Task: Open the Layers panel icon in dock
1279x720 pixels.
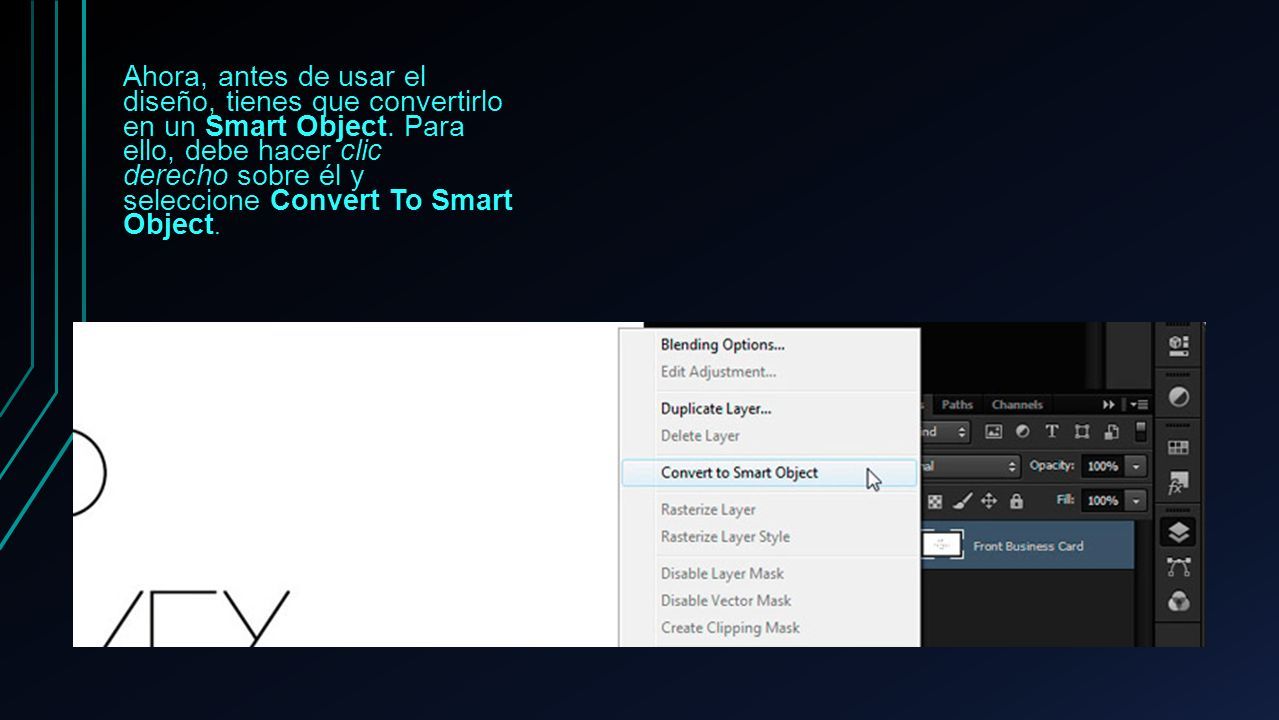Action: pyautogui.click(x=1179, y=532)
